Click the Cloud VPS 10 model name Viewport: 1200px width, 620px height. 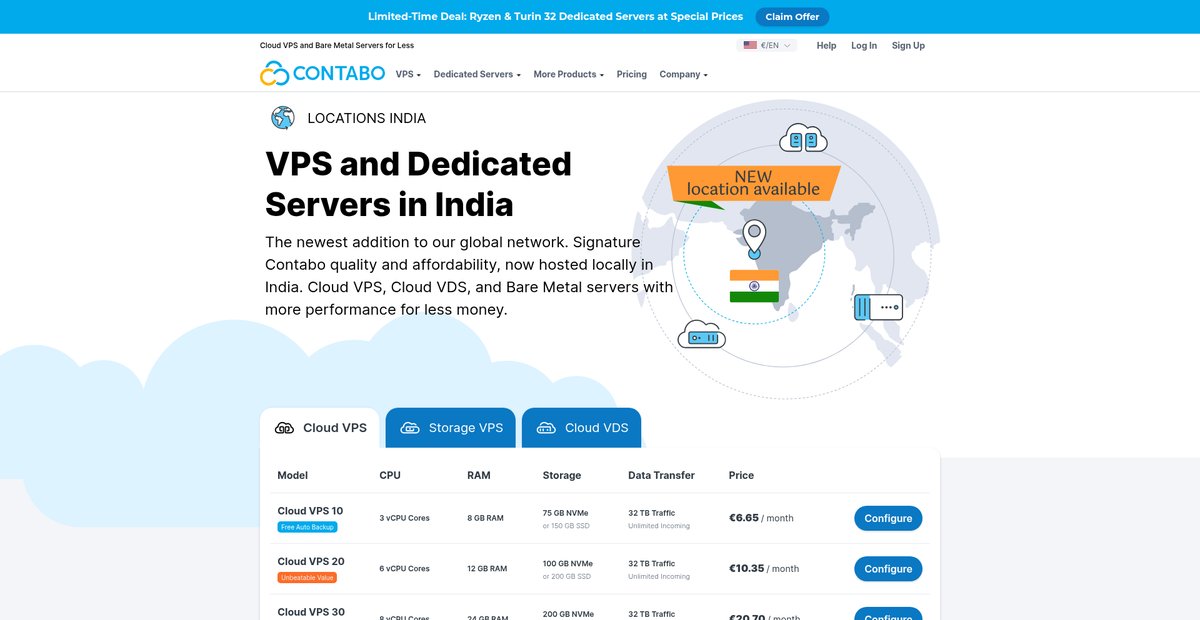coord(310,511)
